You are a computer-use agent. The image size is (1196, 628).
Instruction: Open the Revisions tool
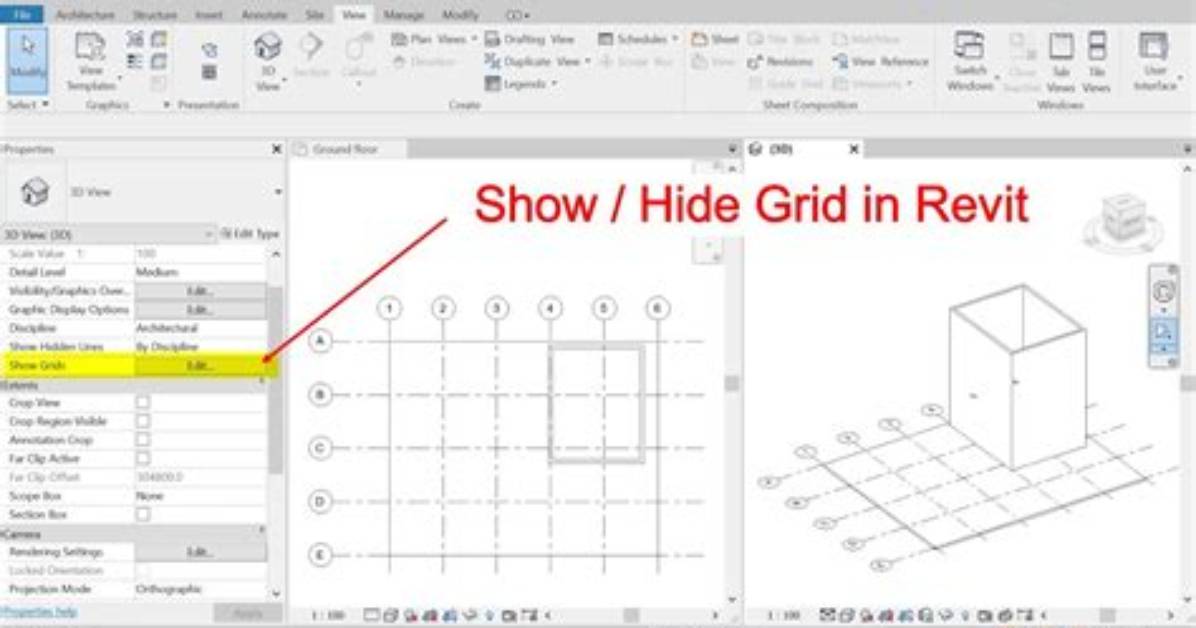pos(780,62)
